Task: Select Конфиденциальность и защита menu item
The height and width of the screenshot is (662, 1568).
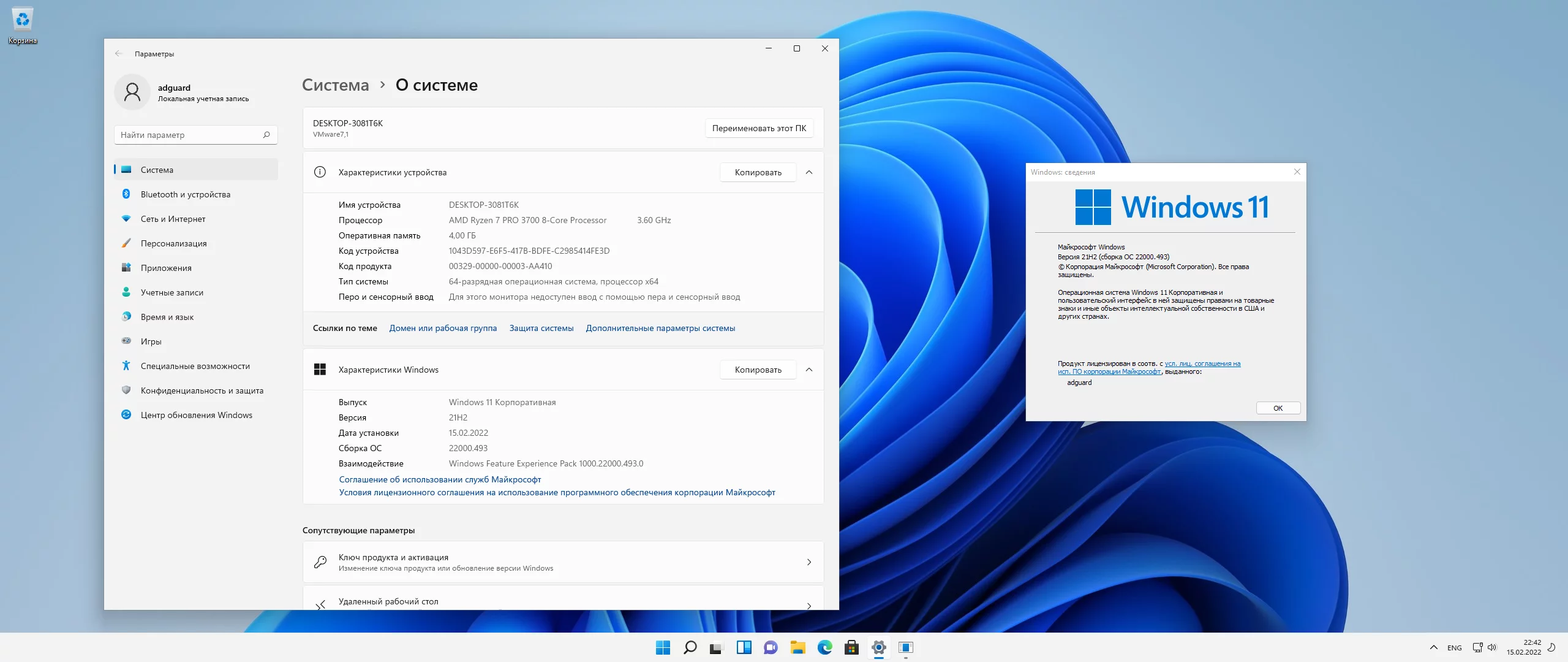Action: 202,390
